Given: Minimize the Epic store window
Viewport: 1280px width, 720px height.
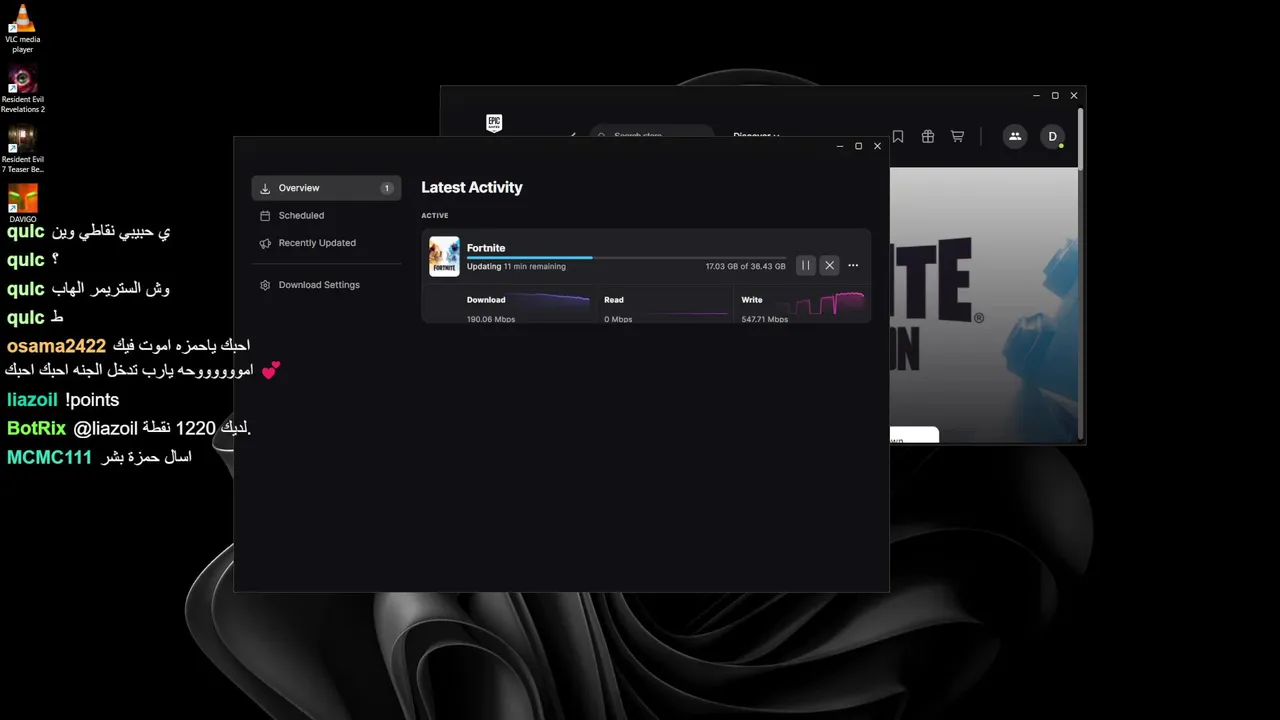Looking at the screenshot, I should pyautogui.click(x=1036, y=96).
